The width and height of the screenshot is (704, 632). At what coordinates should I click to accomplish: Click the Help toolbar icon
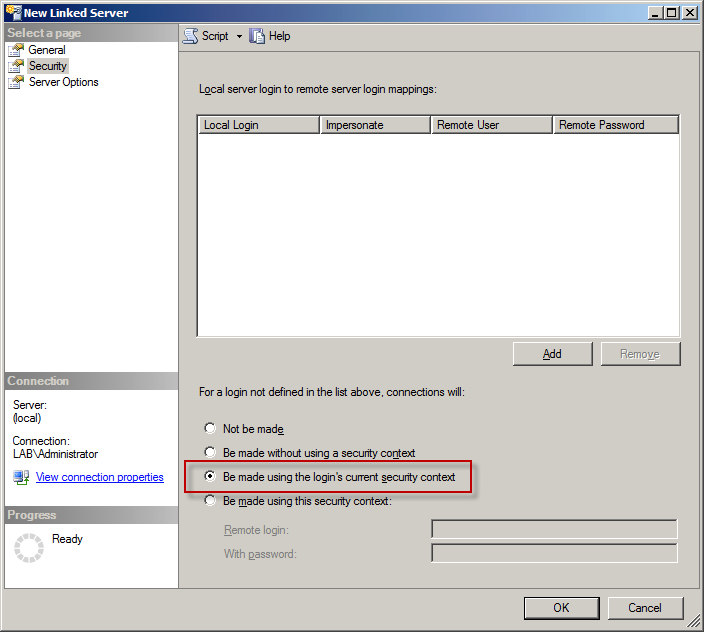pyautogui.click(x=257, y=36)
